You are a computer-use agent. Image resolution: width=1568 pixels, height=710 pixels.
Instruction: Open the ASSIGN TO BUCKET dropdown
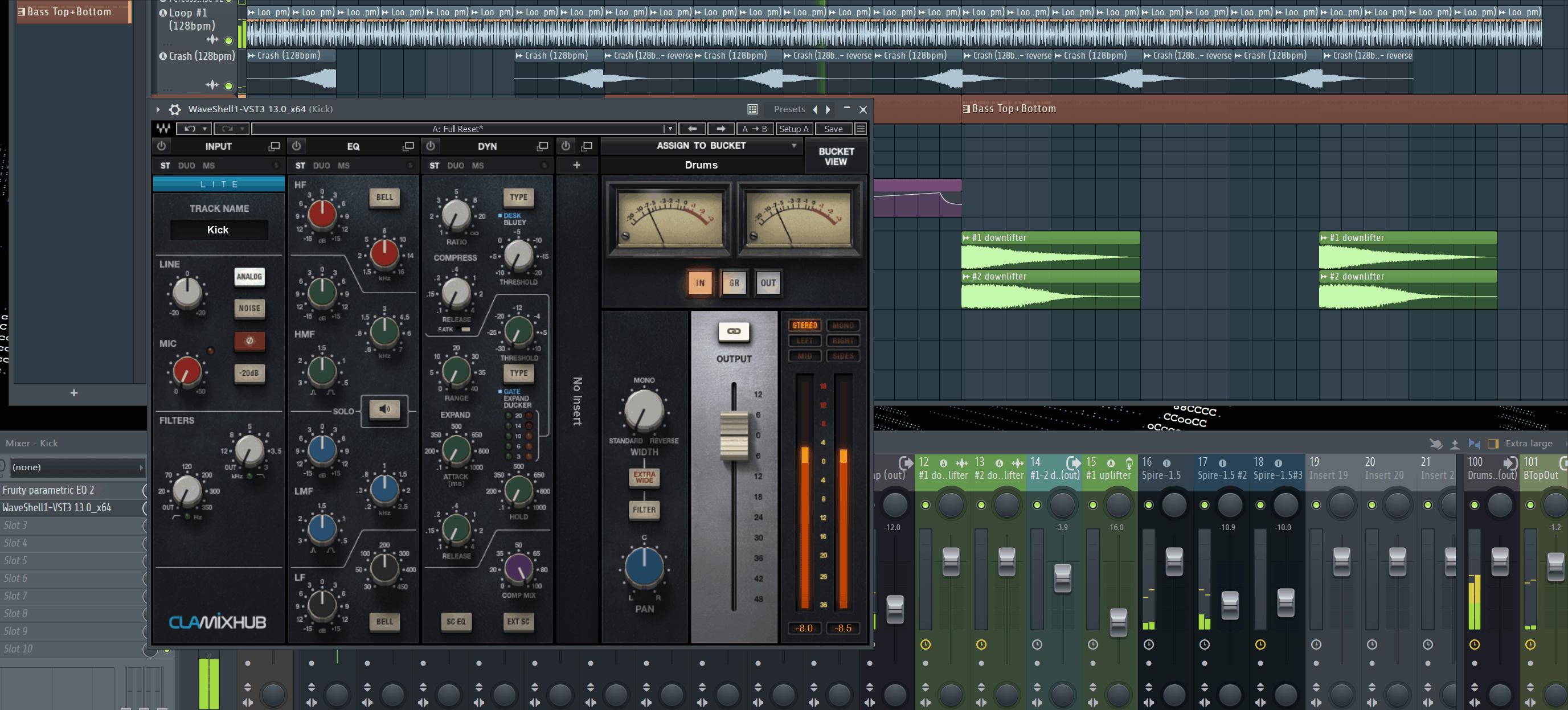pos(701,145)
